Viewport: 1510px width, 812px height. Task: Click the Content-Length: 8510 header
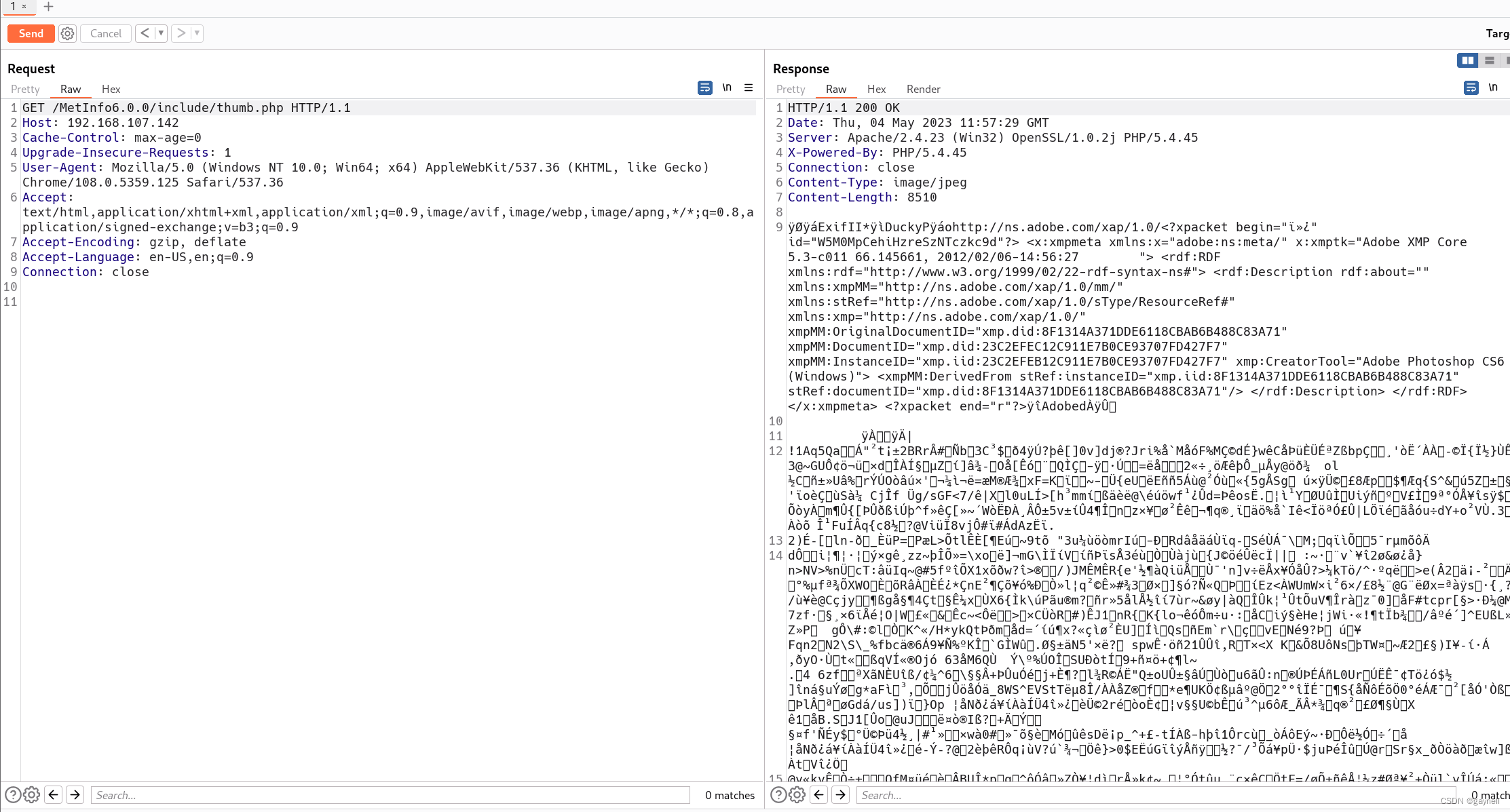(x=863, y=197)
